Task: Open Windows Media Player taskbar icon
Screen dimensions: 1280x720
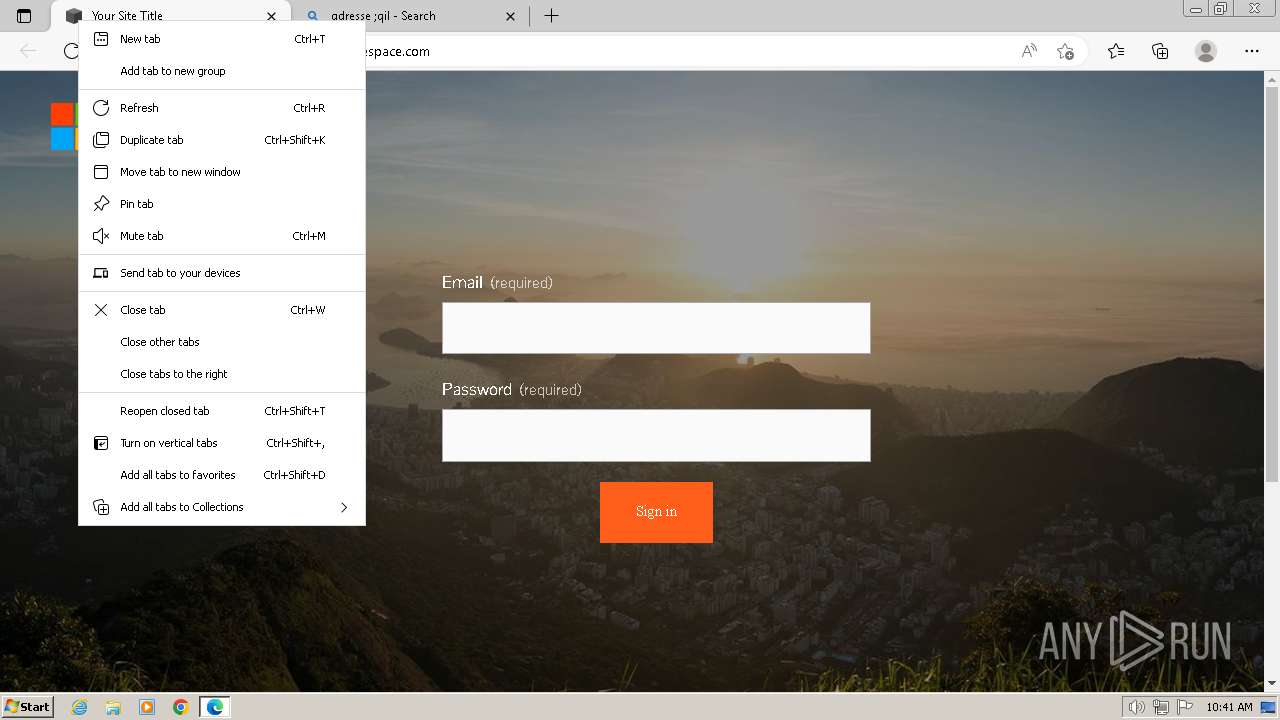Action: coord(147,707)
